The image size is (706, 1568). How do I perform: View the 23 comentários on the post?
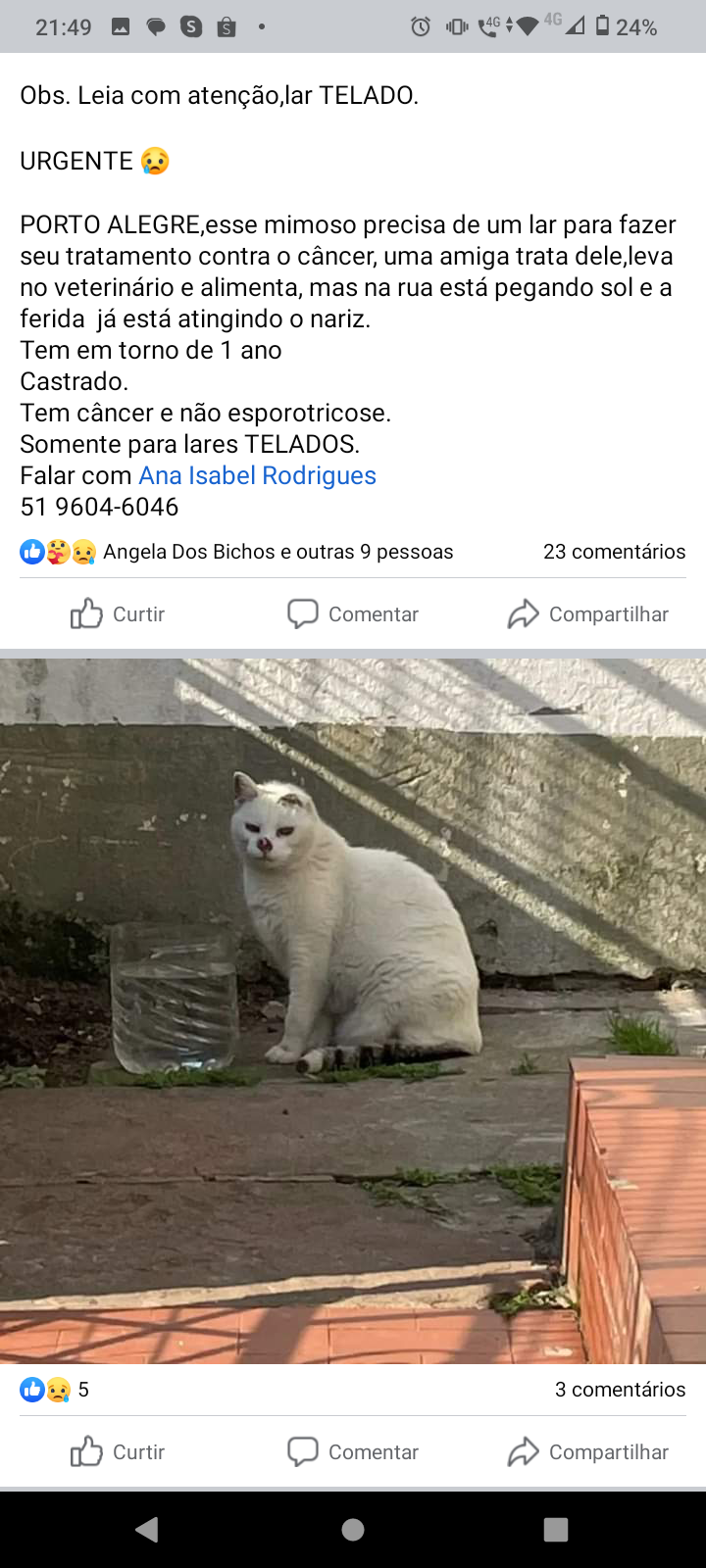pos(615,552)
